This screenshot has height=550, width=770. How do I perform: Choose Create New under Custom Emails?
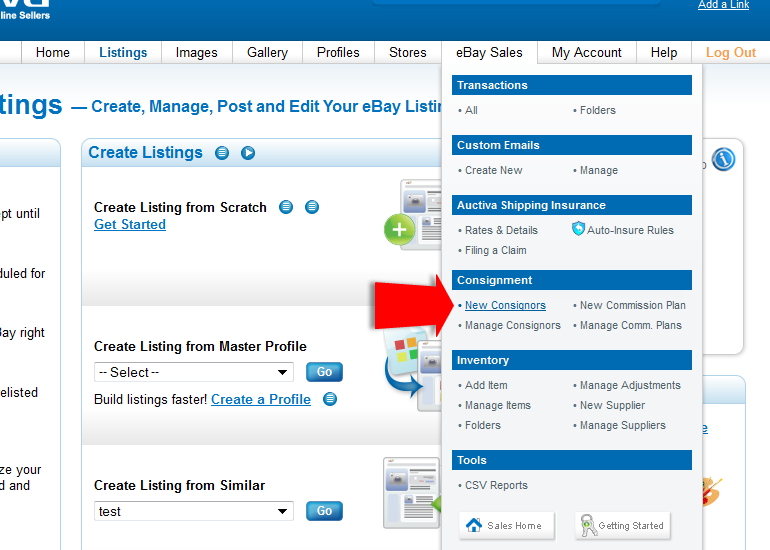[x=494, y=170]
